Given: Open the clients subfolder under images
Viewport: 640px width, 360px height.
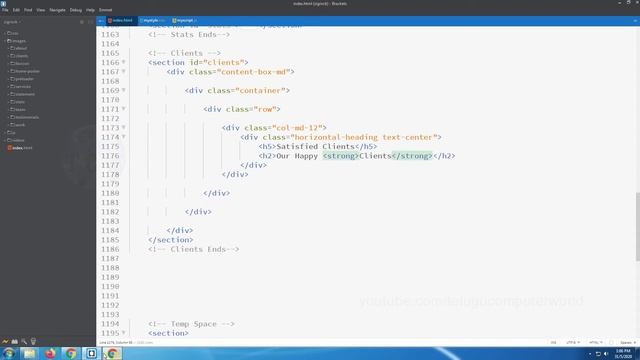Looking at the screenshot, I should point(19,56).
